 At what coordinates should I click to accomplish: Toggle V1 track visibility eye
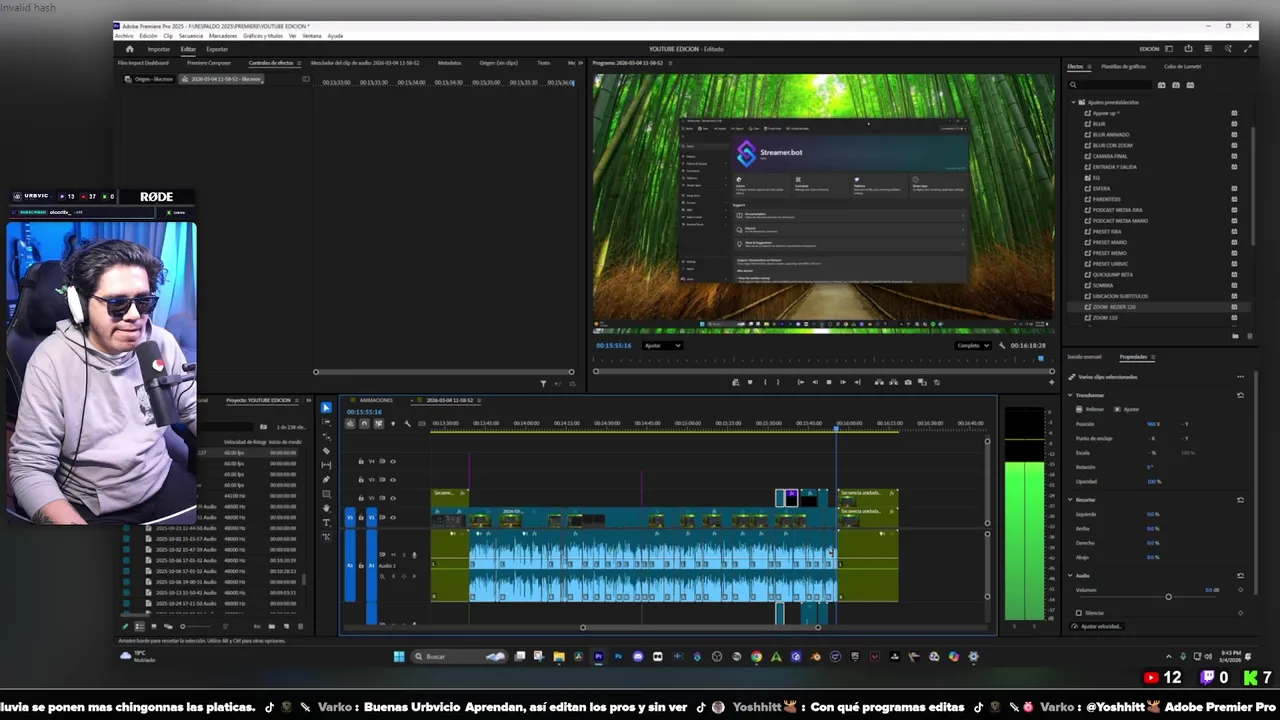[392, 517]
